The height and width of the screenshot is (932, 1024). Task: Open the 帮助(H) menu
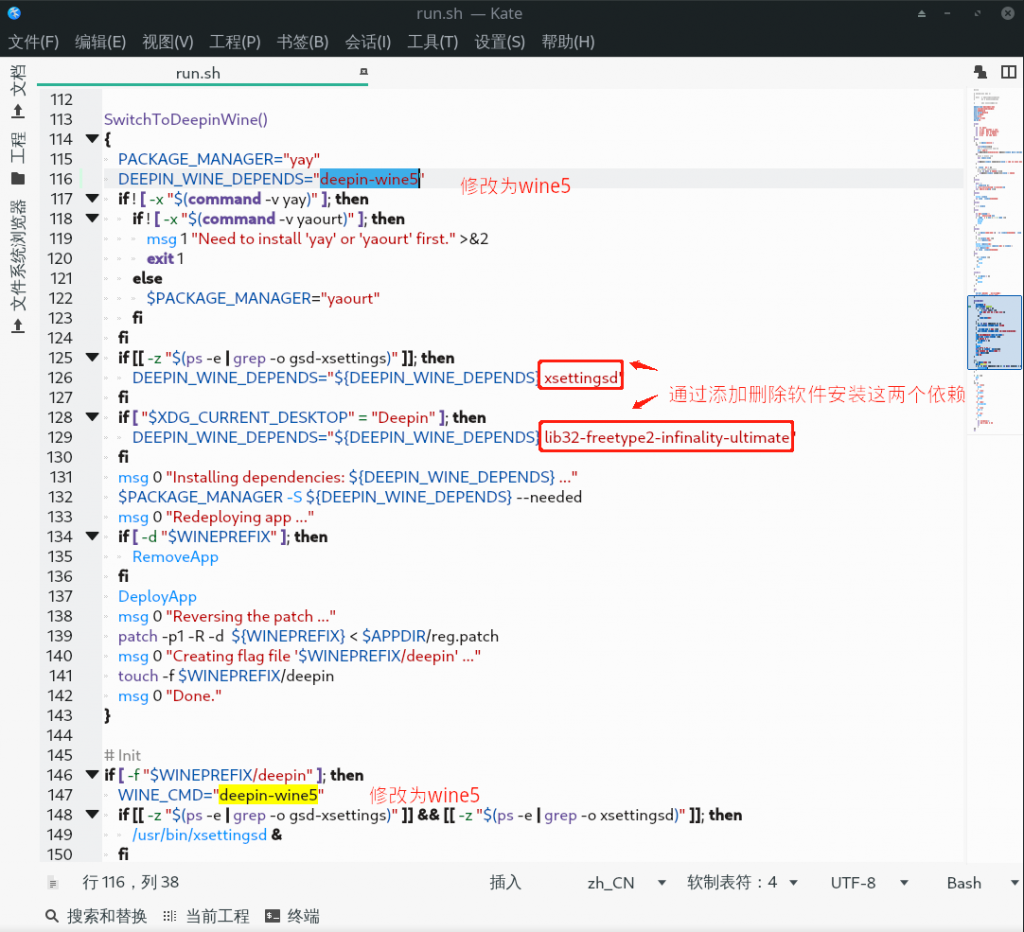tap(568, 42)
